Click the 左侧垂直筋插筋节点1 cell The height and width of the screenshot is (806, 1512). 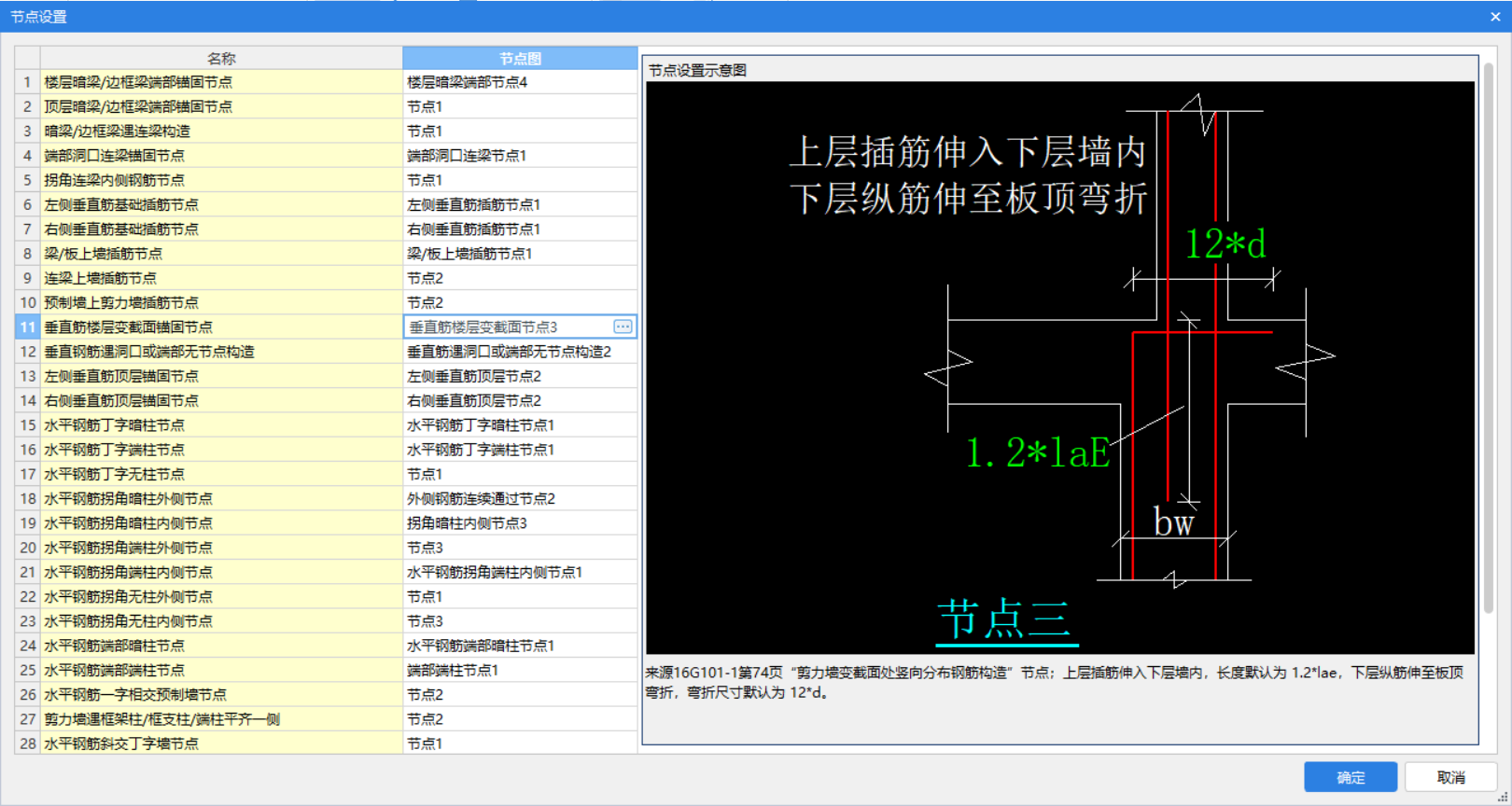520,204
